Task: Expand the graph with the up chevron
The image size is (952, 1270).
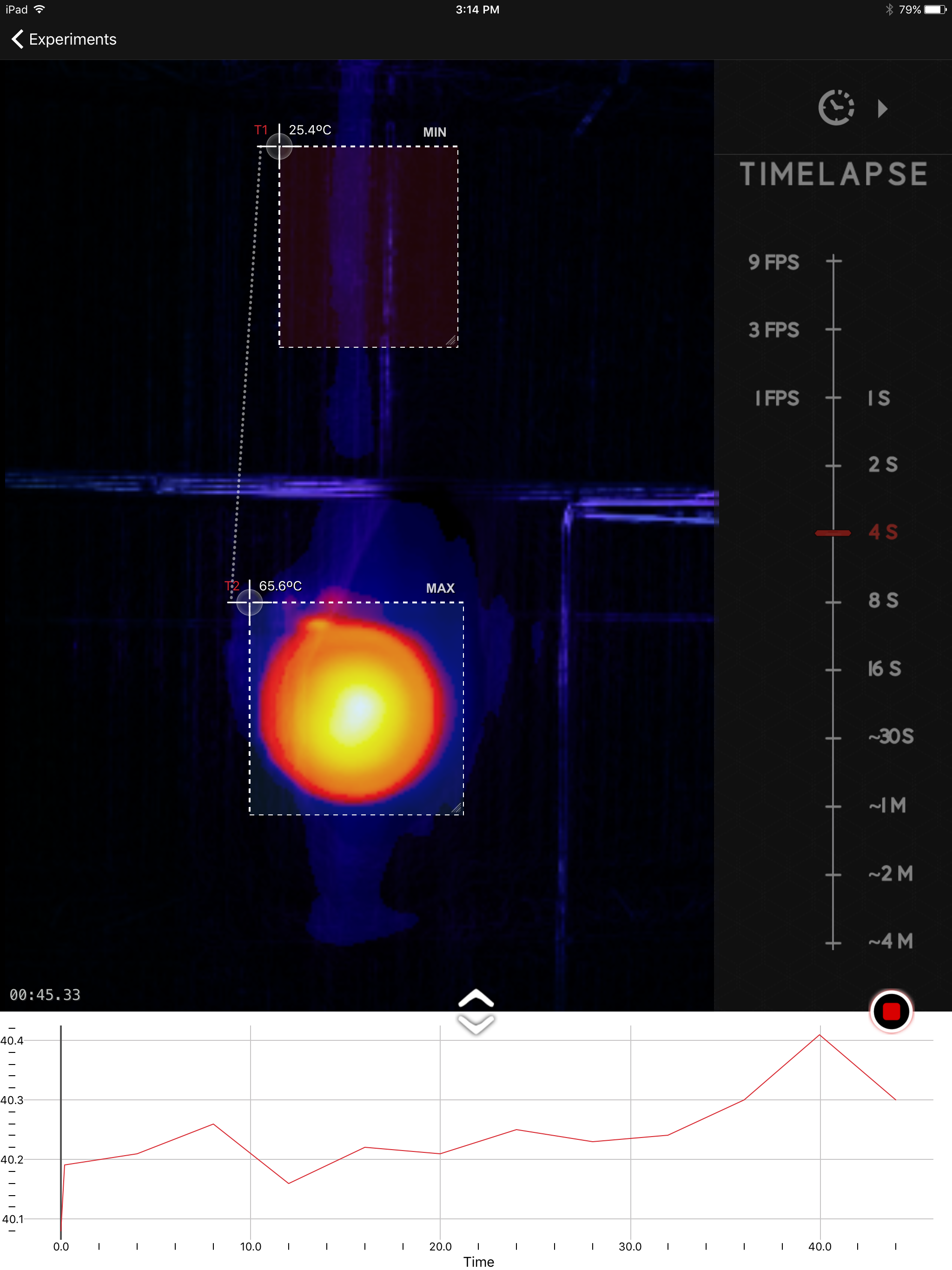Action: [x=476, y=999]
